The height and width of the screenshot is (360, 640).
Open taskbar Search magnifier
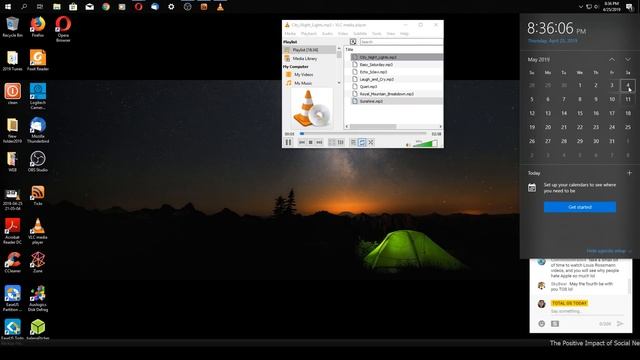point(24,7)
